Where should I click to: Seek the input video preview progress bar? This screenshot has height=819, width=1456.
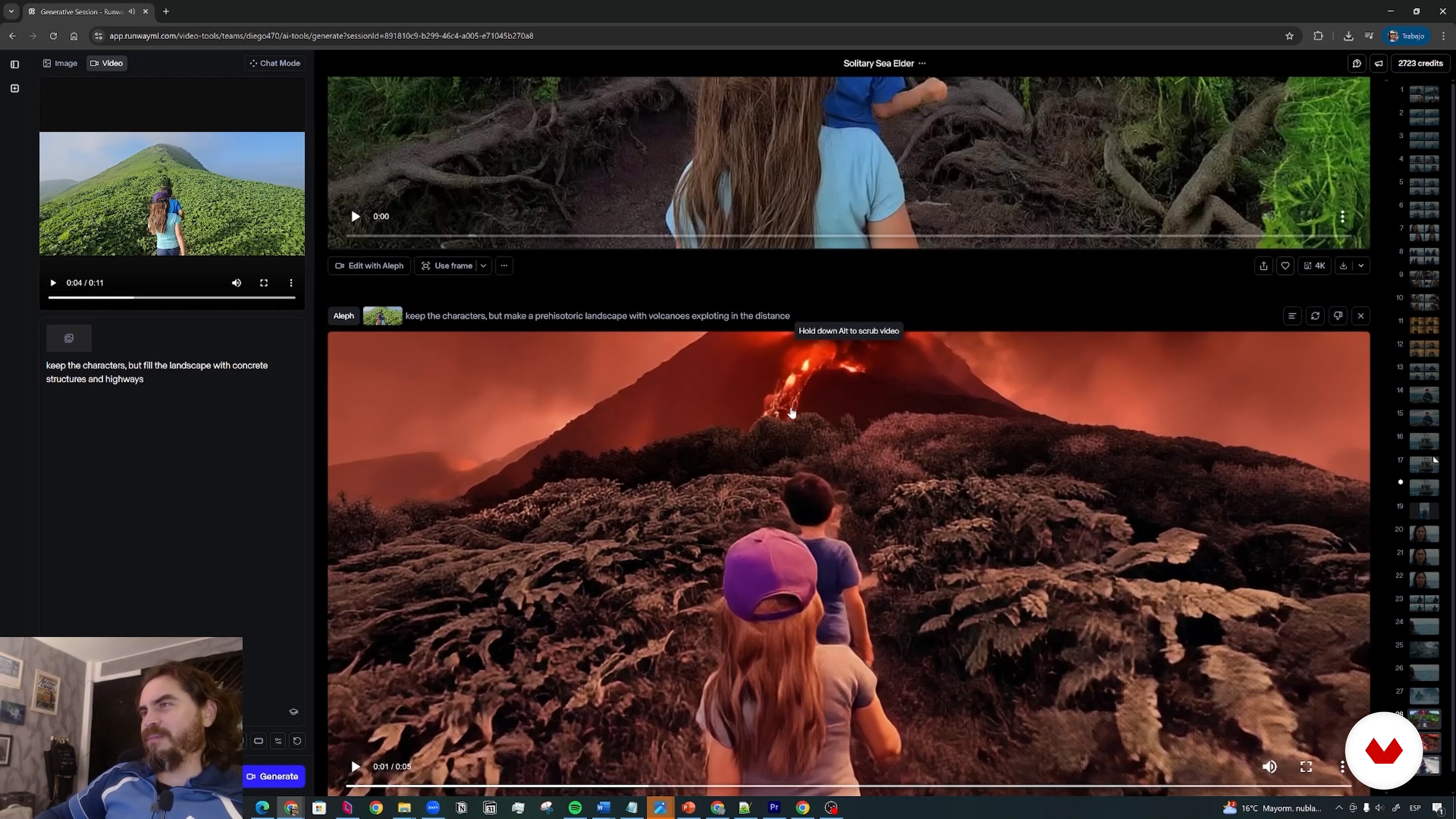click(172, 297)
